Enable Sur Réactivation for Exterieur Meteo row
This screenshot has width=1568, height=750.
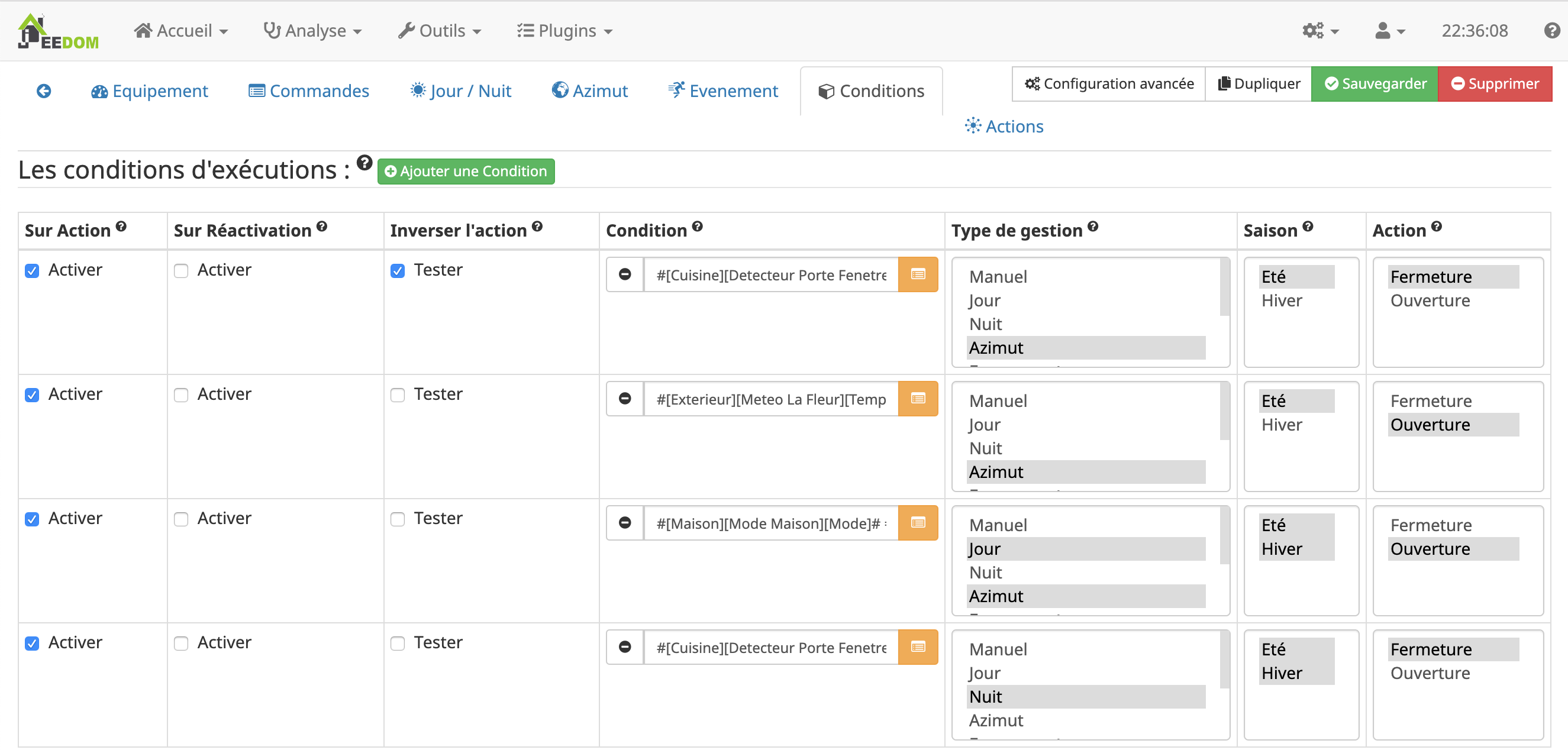(x=181, y=395)
